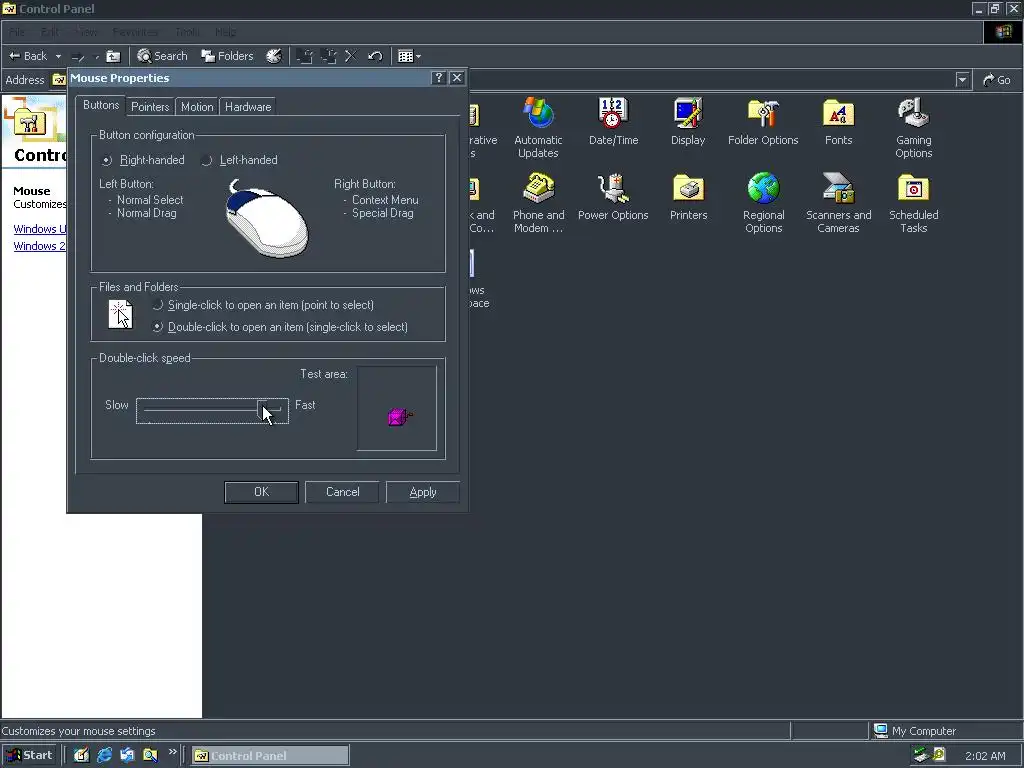Select the Buttons tab
The width and height of the screenshot is (1024, 768).
101,105
